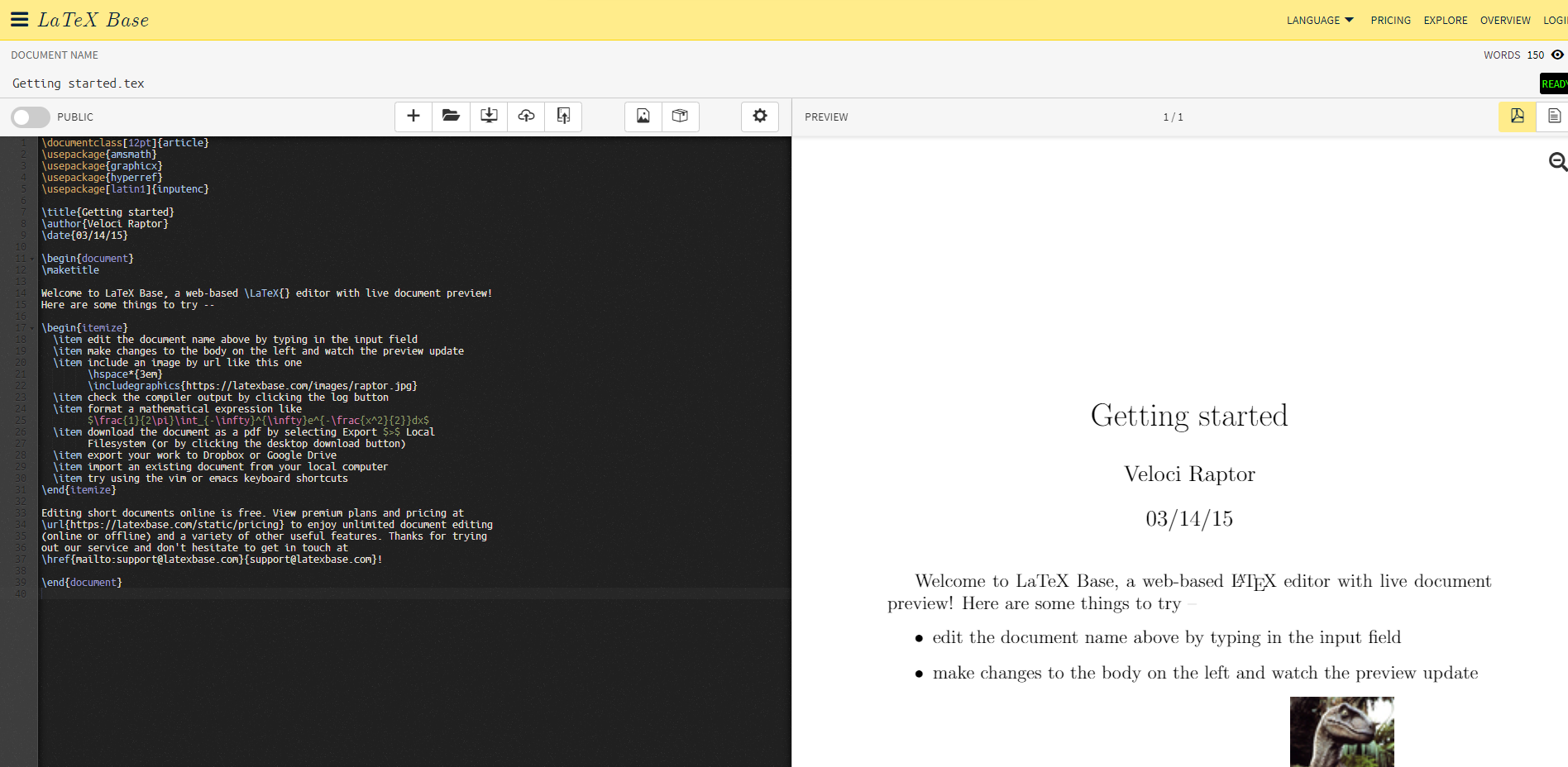Click the insert image toolbar icon
The width and height of the screenshot is (1568, 767).
(x=643, y=117)
